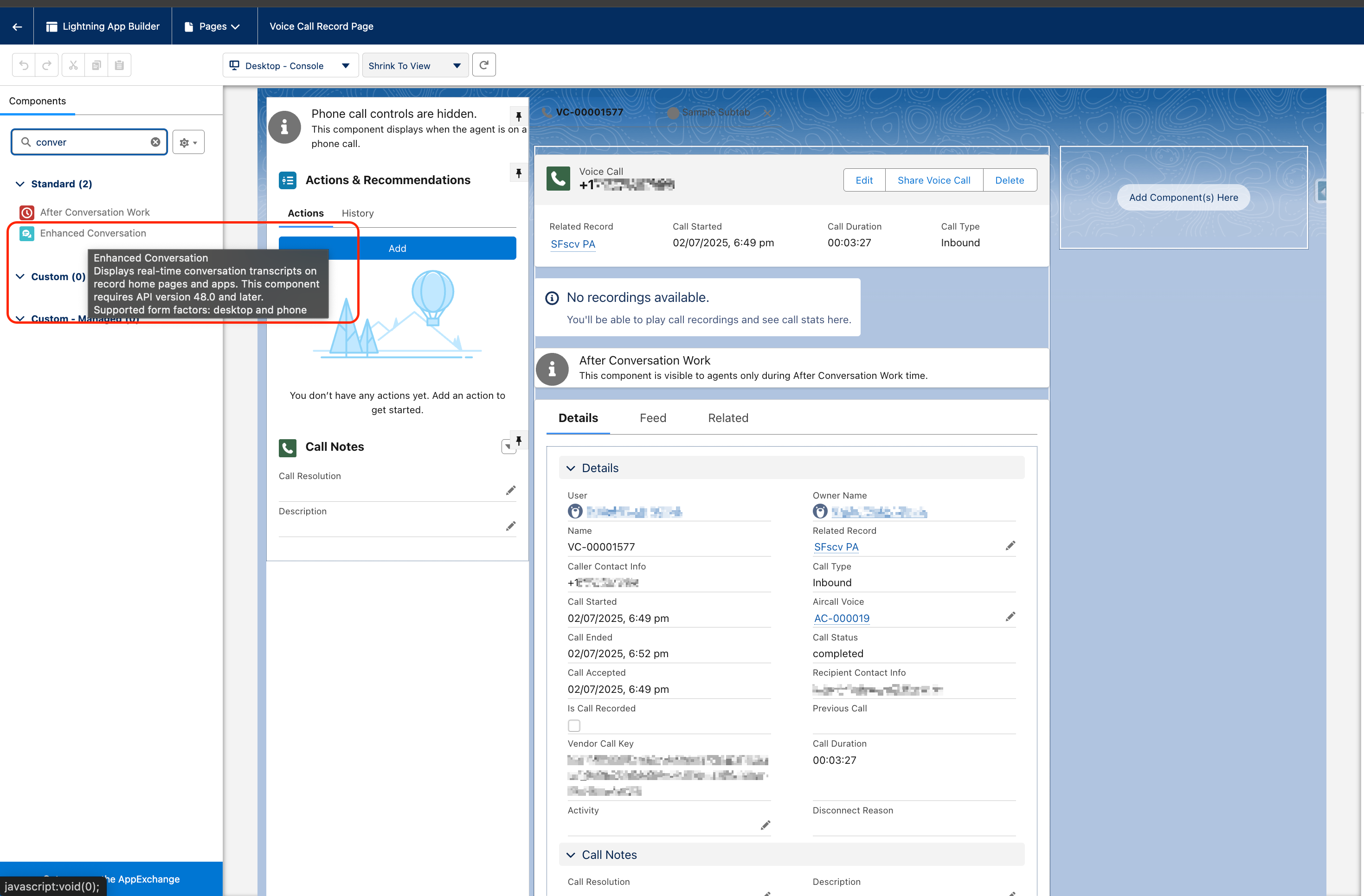Edit Aircall Voice field pencil
This screenshot has height=896, width=1364.
click(x=1010, y=617)
